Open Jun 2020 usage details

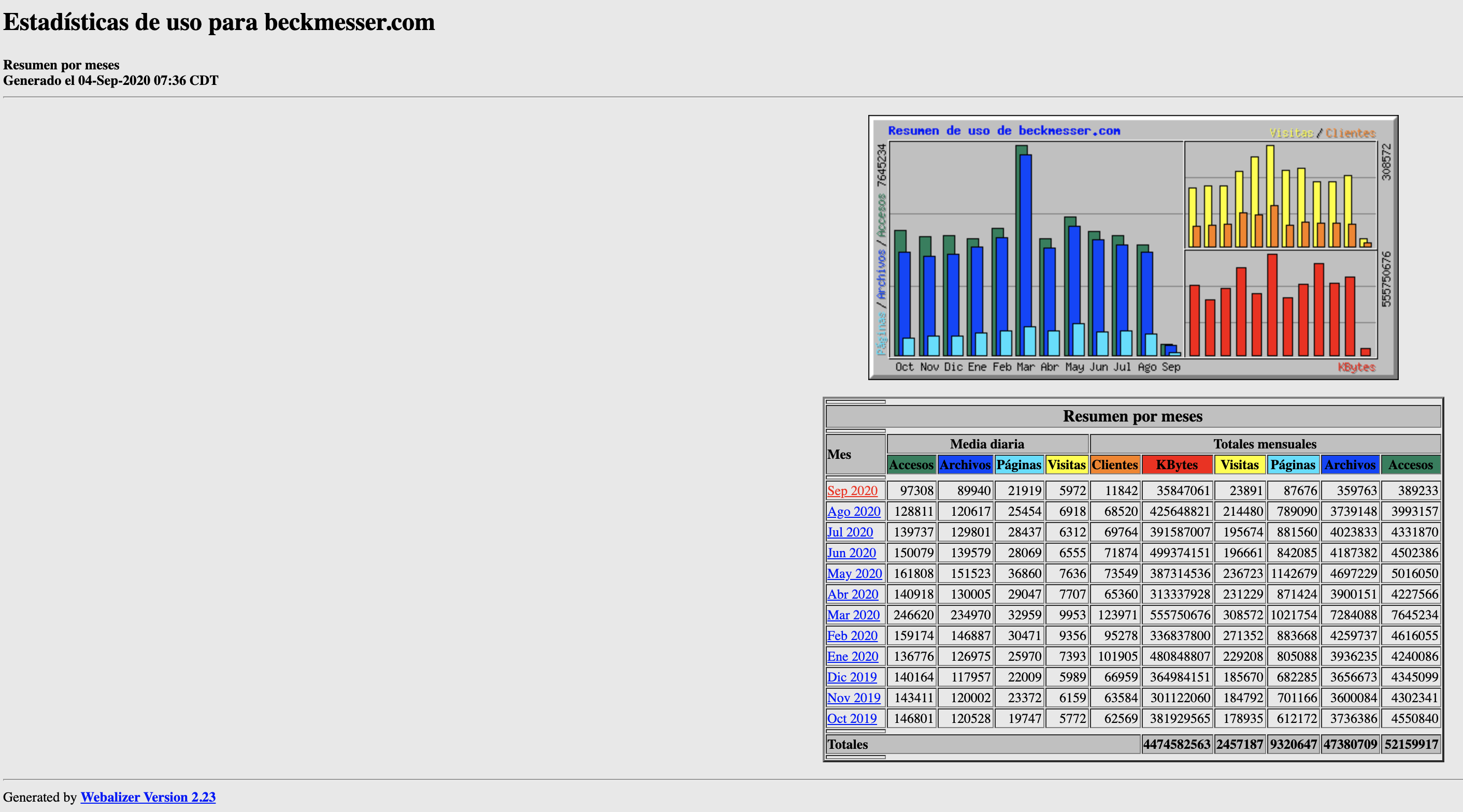point(851,553)
